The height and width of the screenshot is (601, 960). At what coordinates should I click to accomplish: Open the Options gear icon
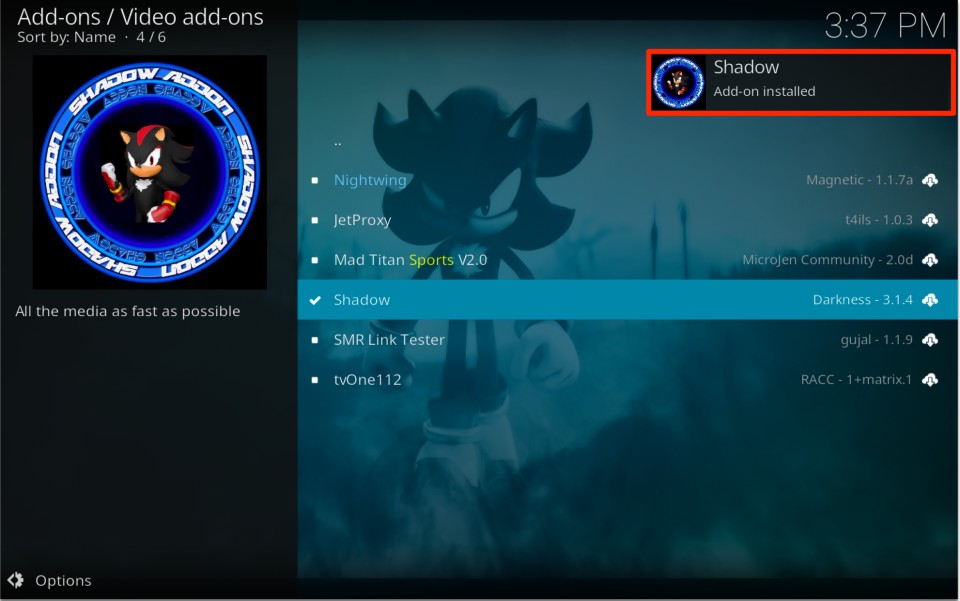tap(16, 580)
